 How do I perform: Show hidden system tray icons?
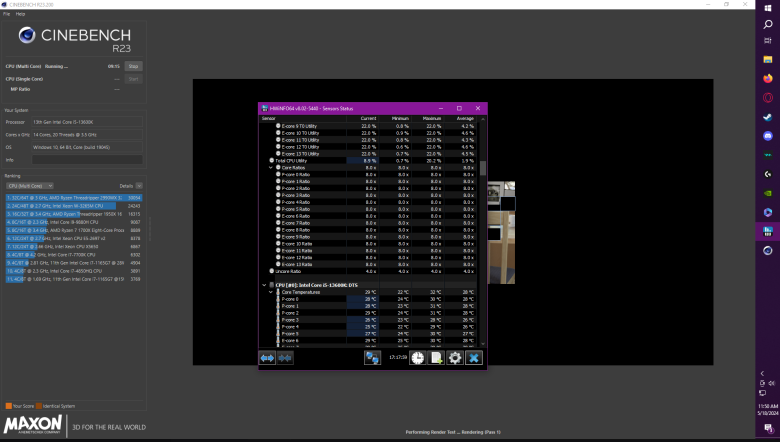click(x=762, y=373)
